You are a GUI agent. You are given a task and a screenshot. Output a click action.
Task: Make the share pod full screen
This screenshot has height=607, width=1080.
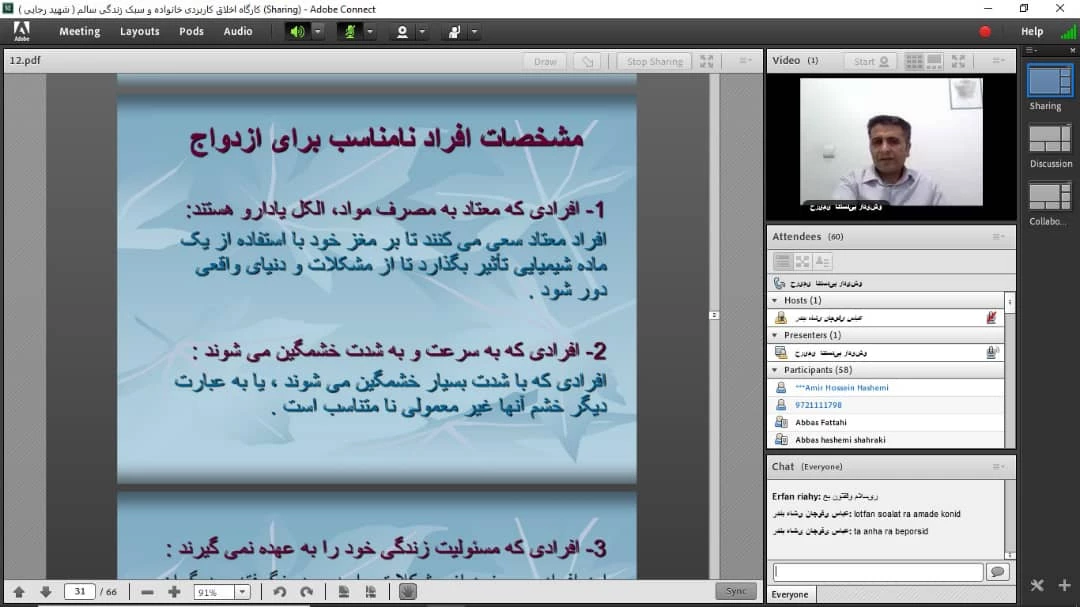[707, 61]
